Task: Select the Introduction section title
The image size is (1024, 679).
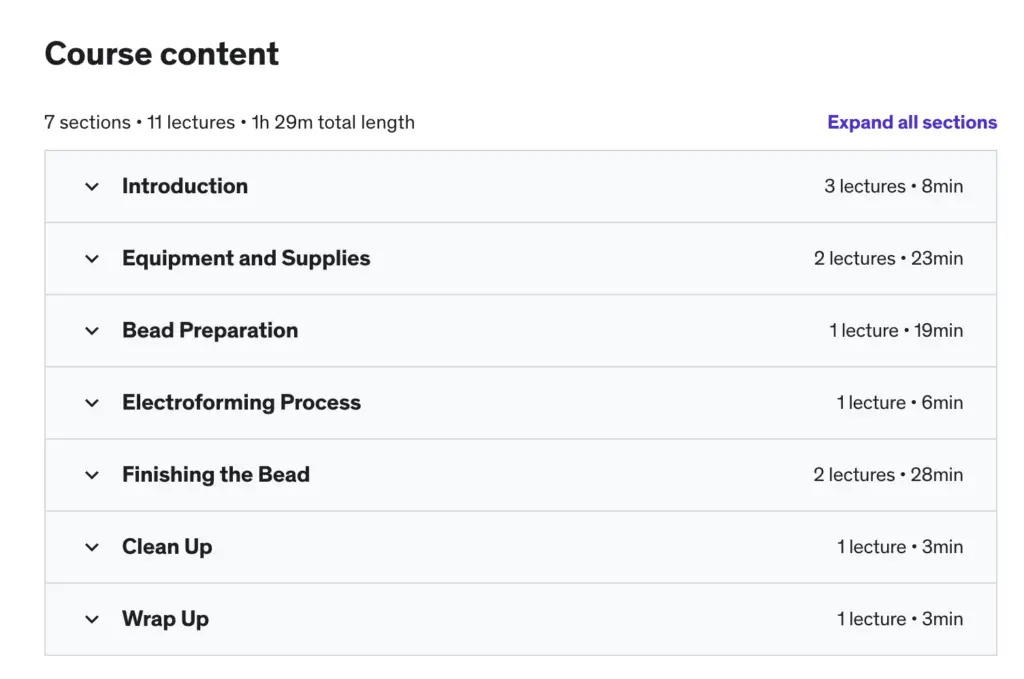Action: click(185, 186)
